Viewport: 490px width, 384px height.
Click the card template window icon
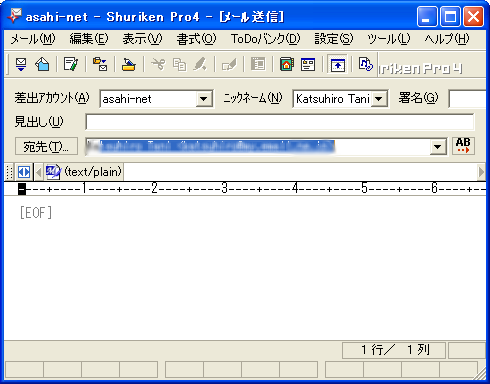point(308,64)
